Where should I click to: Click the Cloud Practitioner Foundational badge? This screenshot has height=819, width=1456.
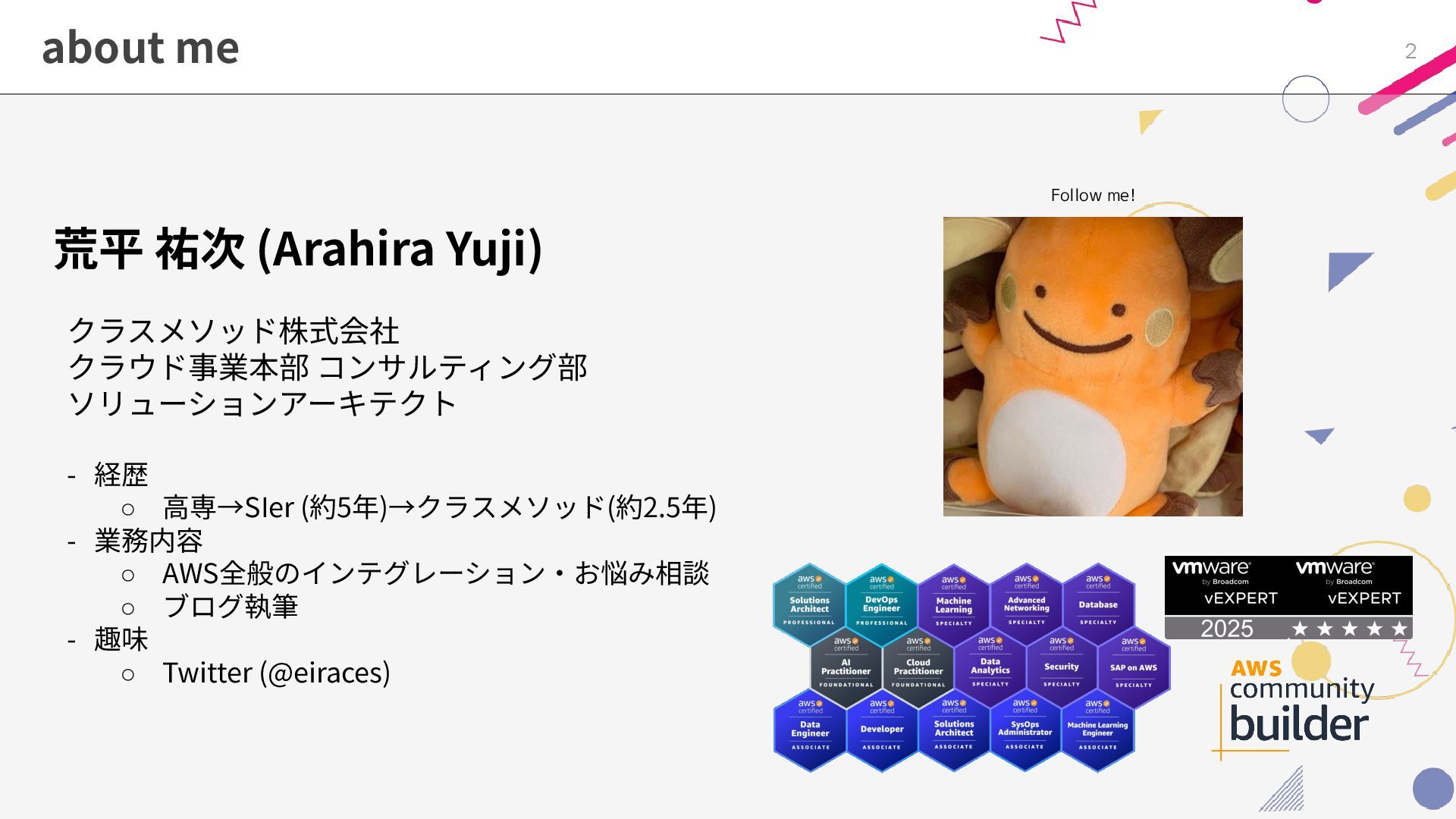point(918,667)
